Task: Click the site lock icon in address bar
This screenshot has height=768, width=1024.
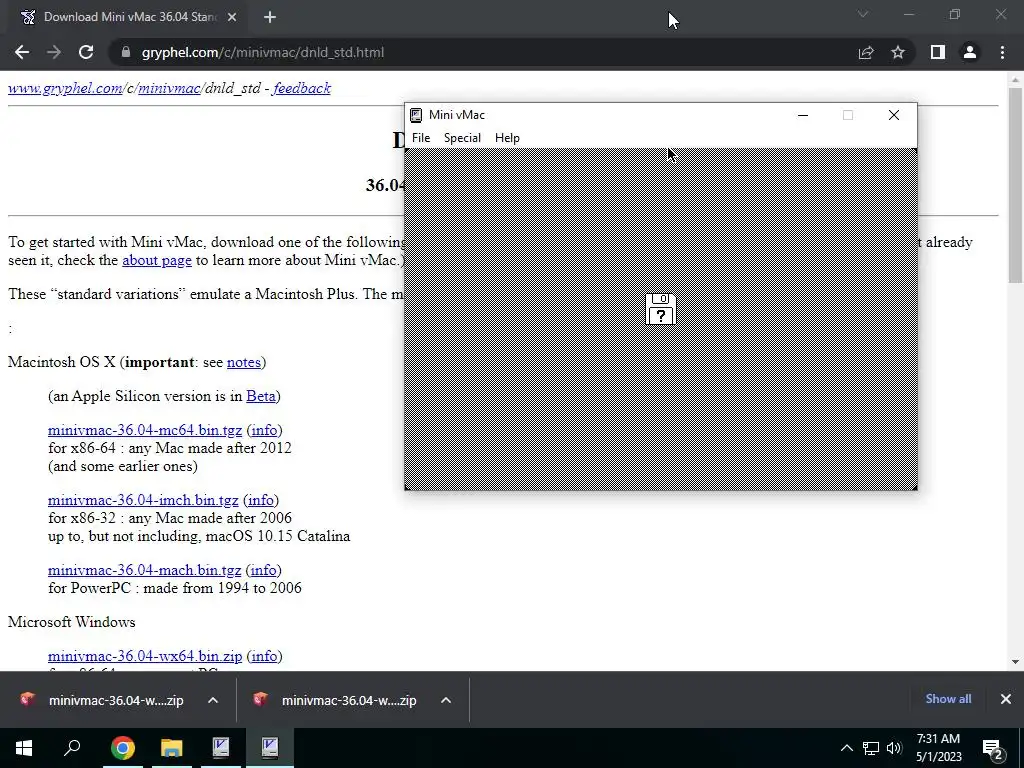Action: [x=126, y=52]
